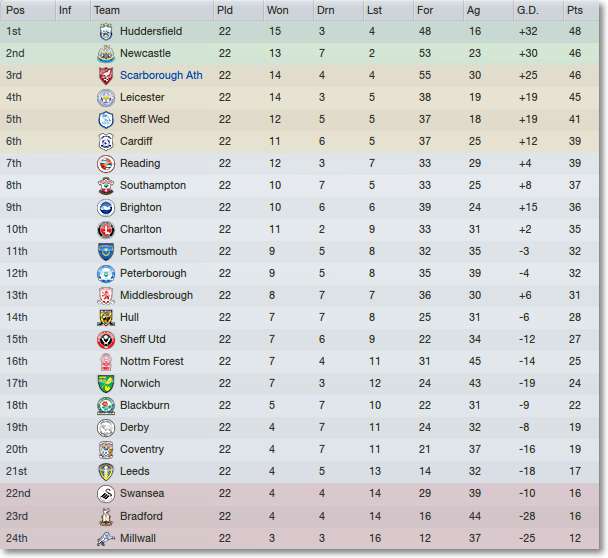Click the Southampton club crest
Screen dimensions: 608x558
[x=106, y=186]
